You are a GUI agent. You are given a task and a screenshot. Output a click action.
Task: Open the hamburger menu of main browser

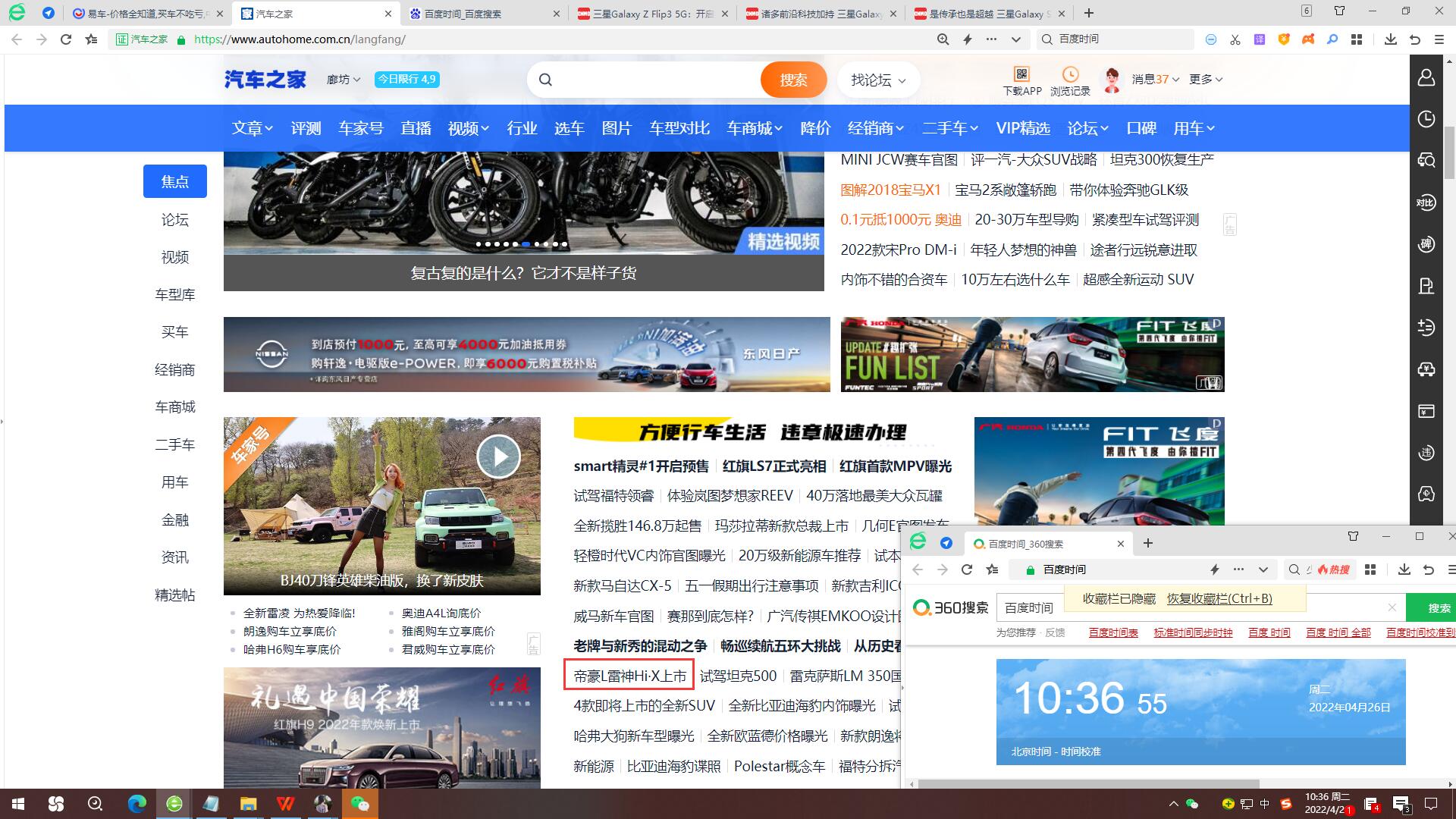point(1439,39)
